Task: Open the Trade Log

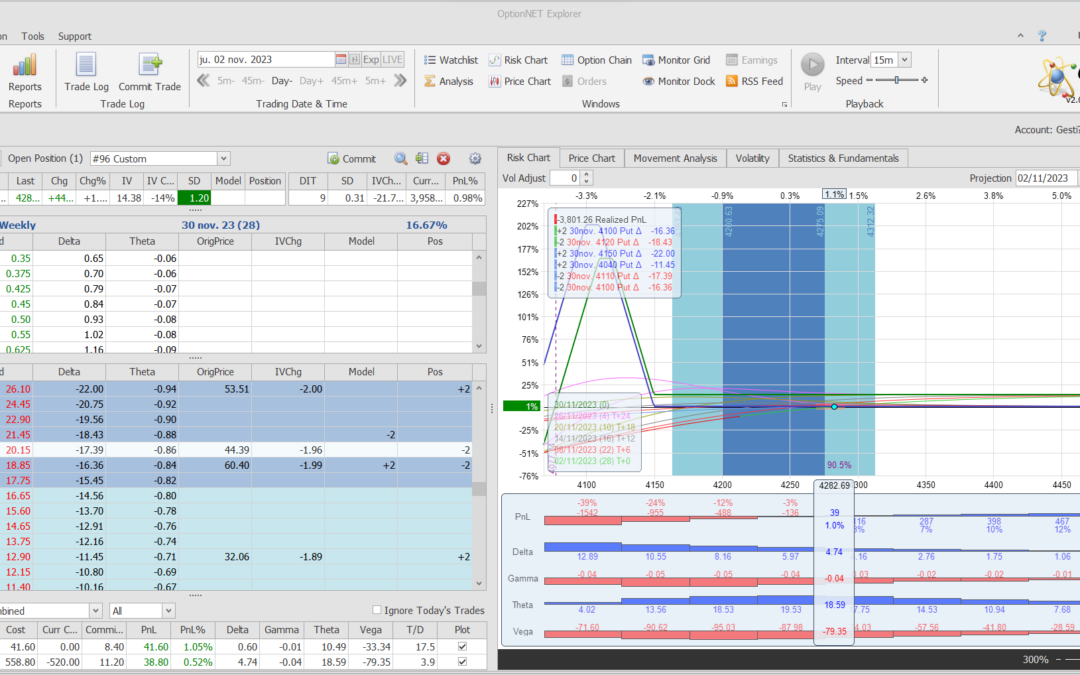Action: (x=86, y=72)
